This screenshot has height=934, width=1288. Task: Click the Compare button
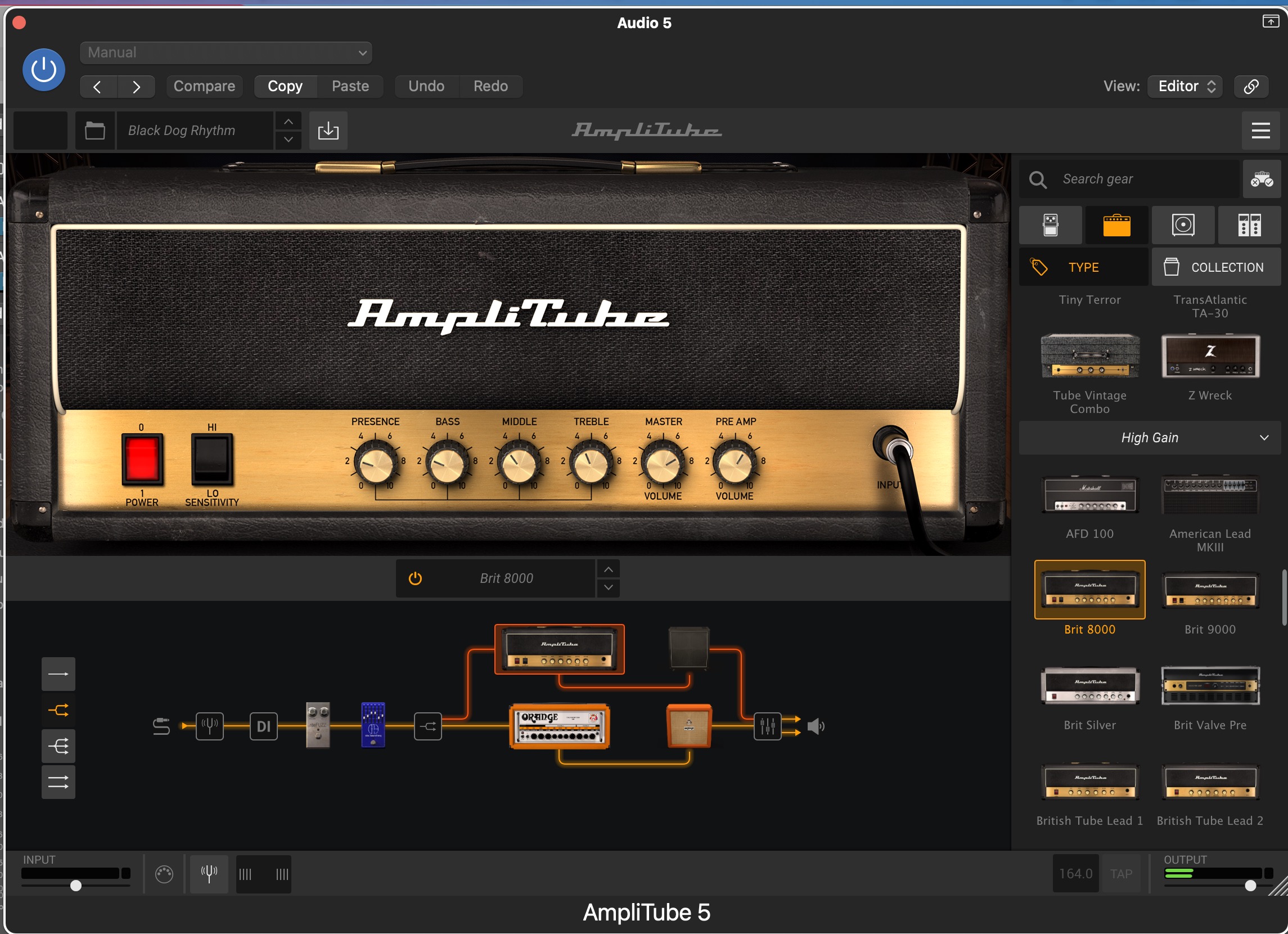(204, 86)
